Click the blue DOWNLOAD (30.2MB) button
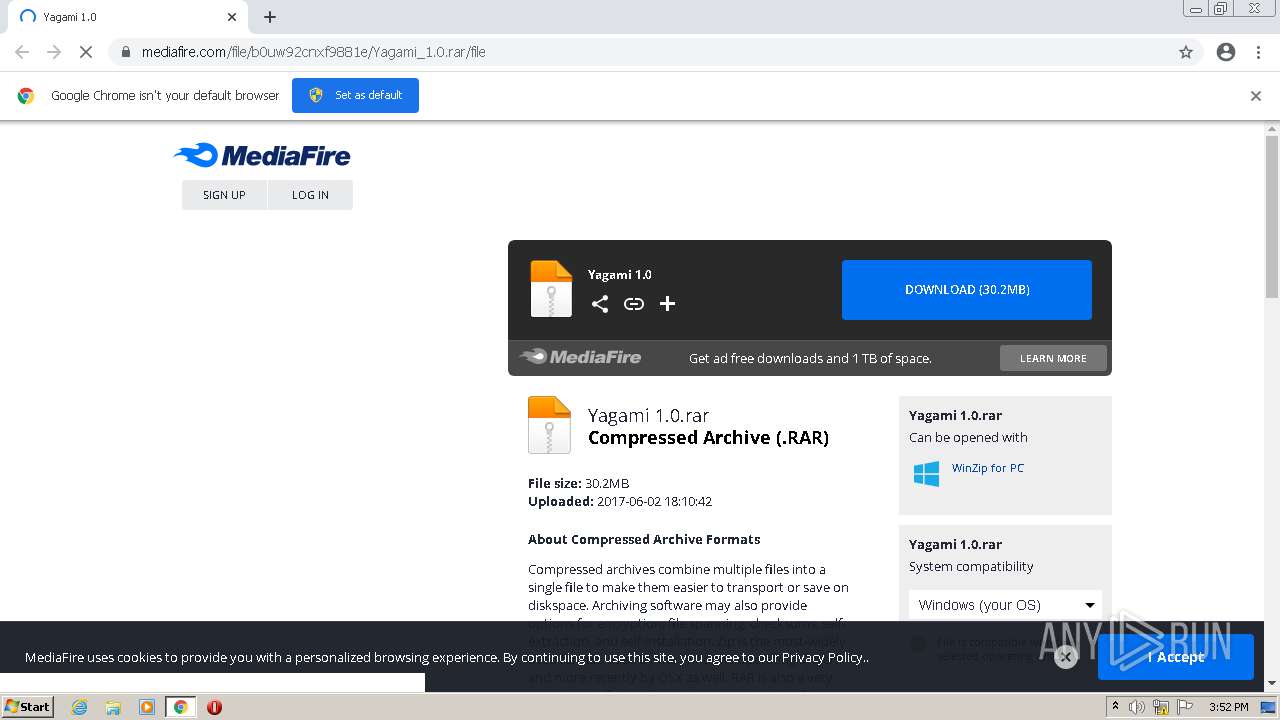Image resolution: width=1280 pixels, height=720 pixels. (967, 290)
